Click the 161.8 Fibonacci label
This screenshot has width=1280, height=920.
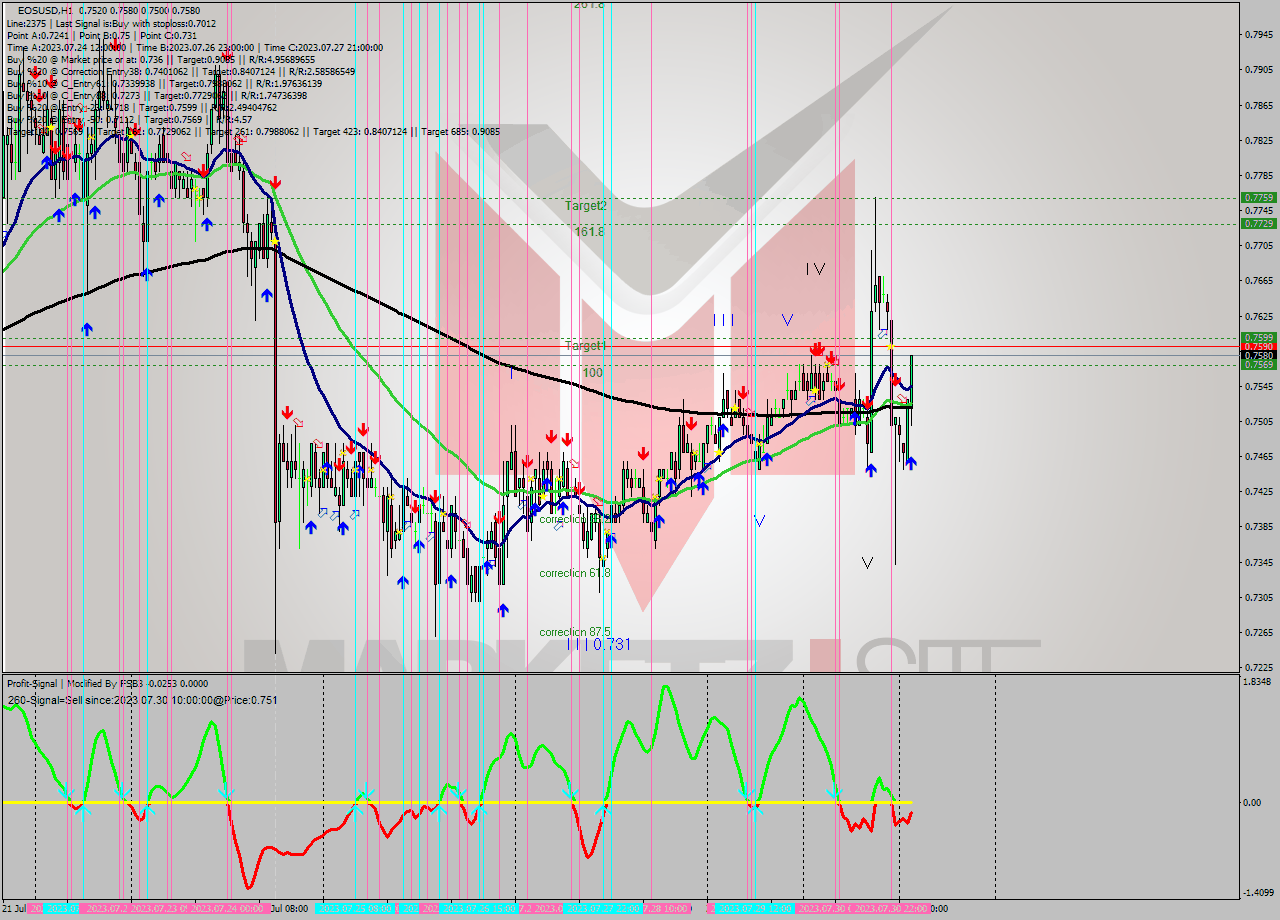coord(589,231)
